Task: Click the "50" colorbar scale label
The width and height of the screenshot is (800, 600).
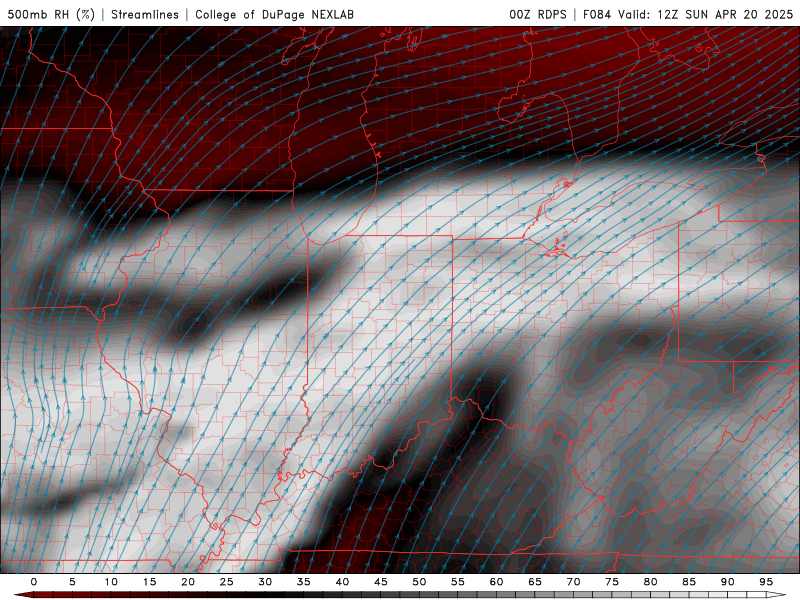Action: pyautogui.click(x=419, y=582)
